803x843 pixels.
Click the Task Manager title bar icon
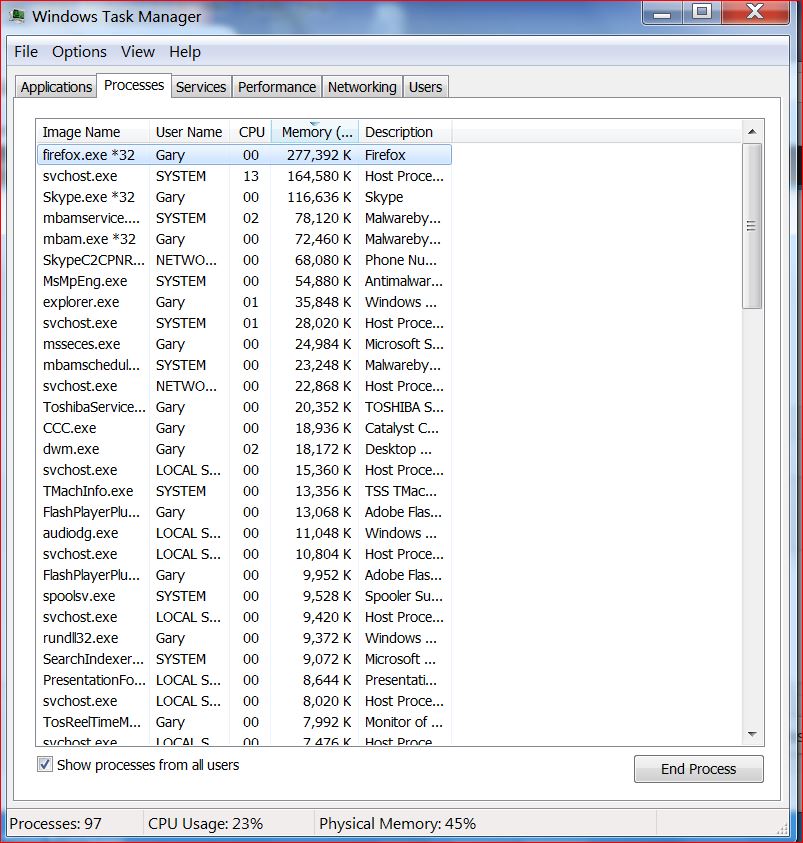(17, 16)
